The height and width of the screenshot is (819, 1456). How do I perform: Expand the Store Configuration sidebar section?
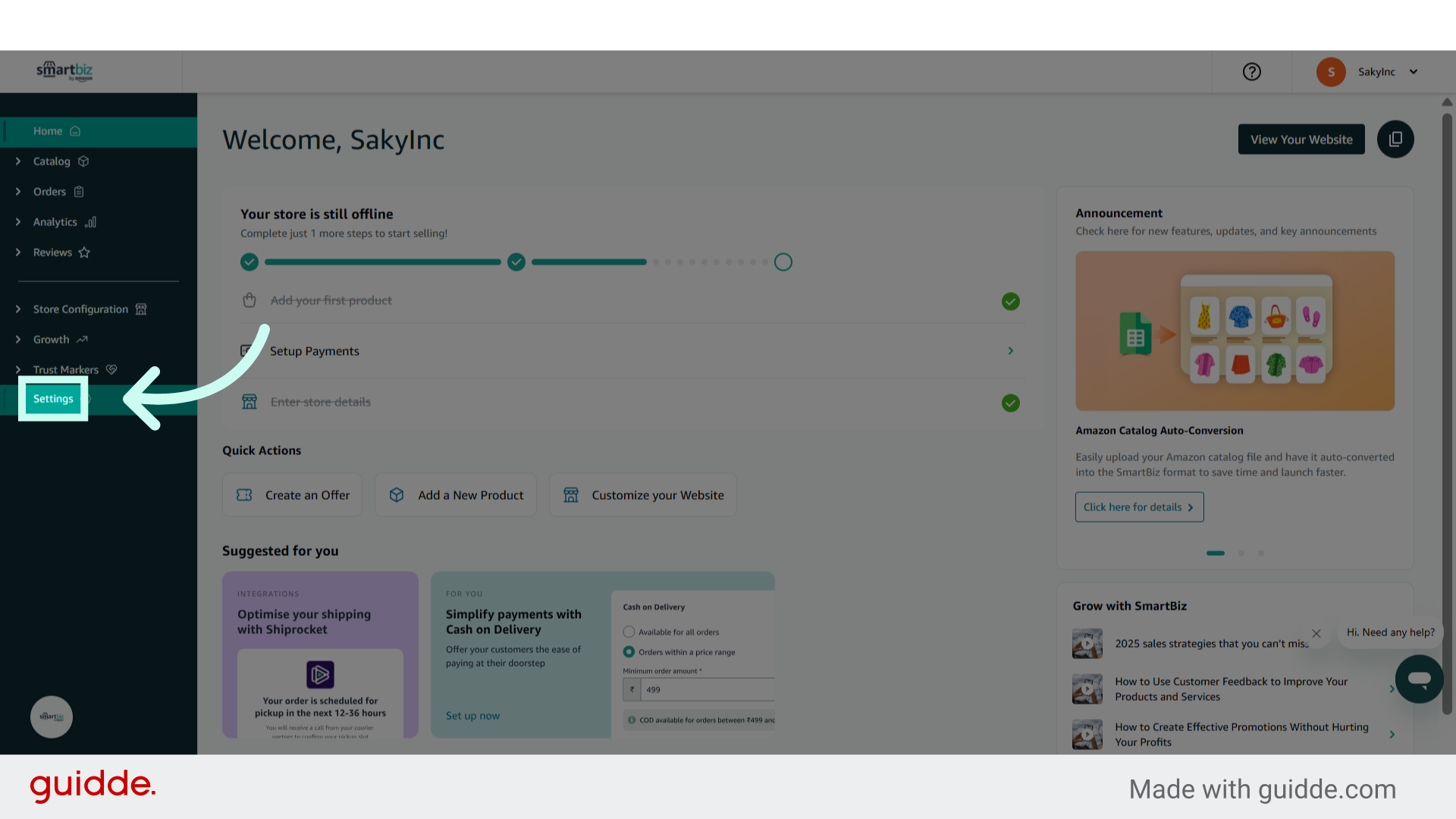coord(80,309)
